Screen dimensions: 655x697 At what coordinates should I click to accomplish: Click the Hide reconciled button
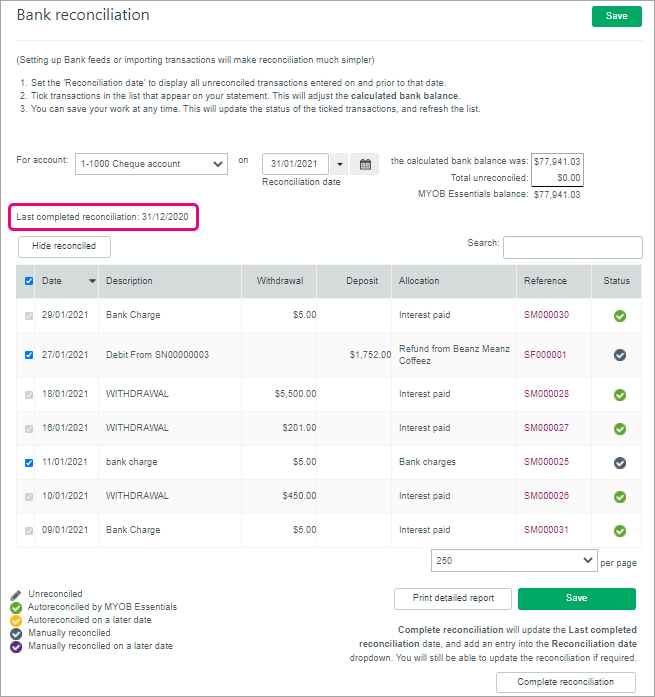pyautogui.click(x=64, y=246)
